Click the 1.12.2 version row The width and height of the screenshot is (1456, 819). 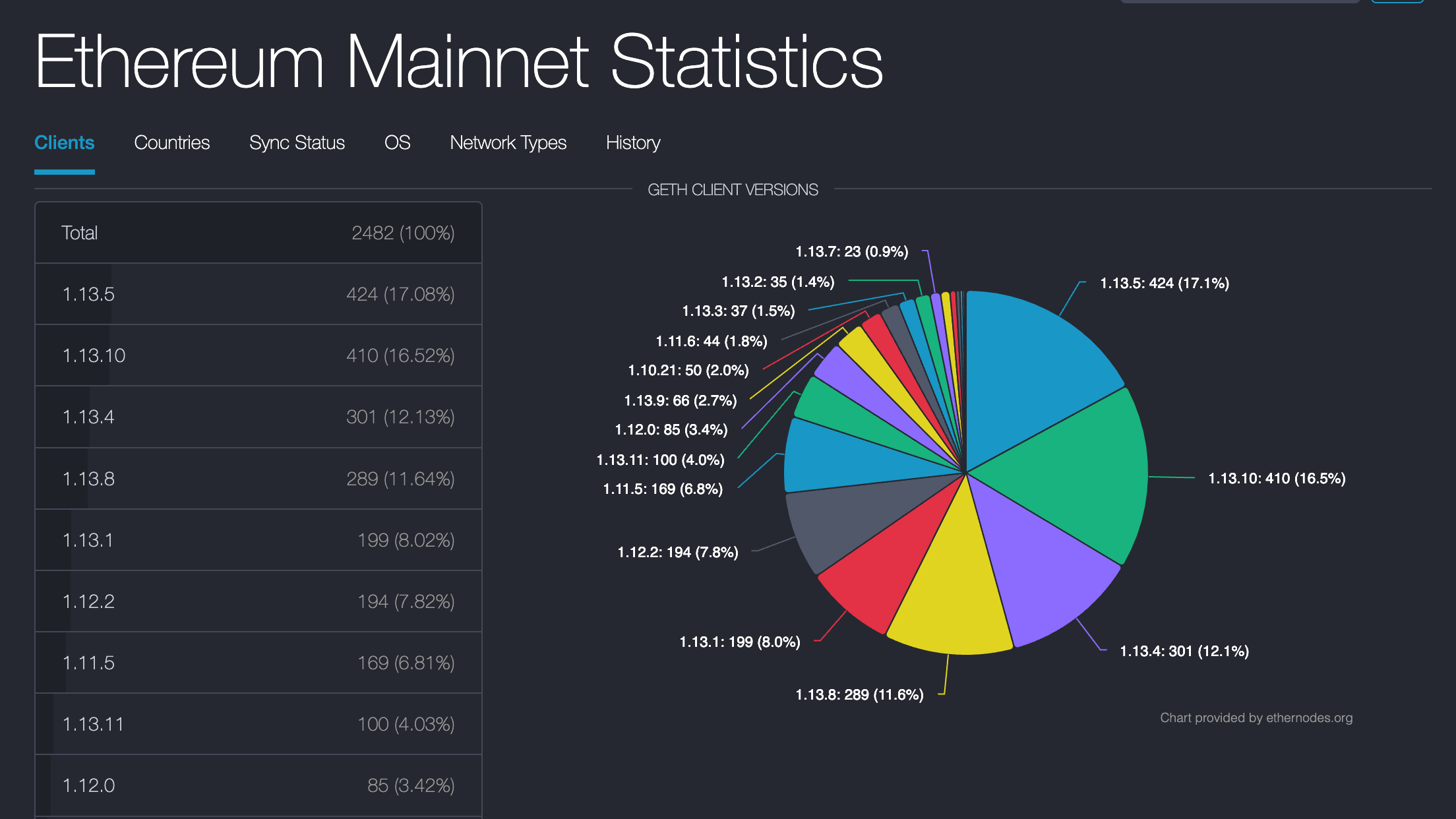pos(258,601)
